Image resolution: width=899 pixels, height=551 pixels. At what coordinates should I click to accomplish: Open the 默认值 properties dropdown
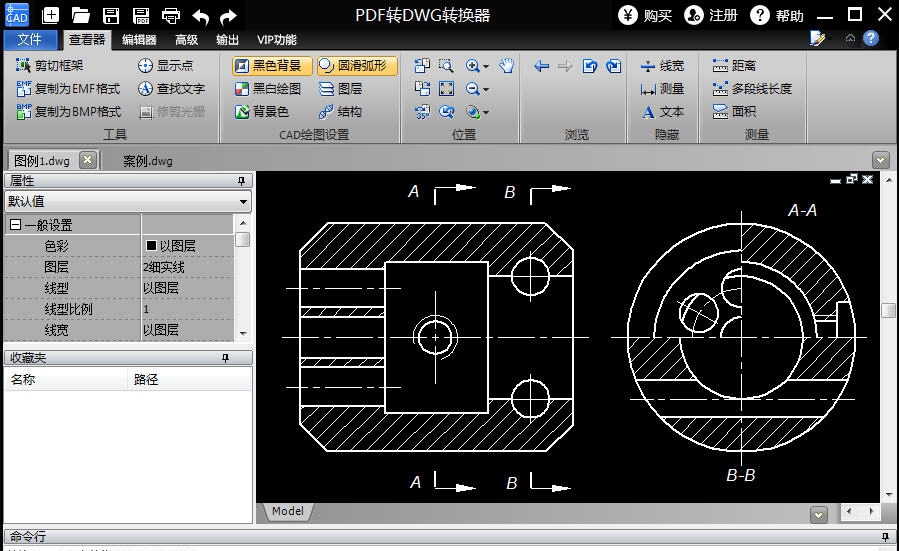click(x=243, y=201)
